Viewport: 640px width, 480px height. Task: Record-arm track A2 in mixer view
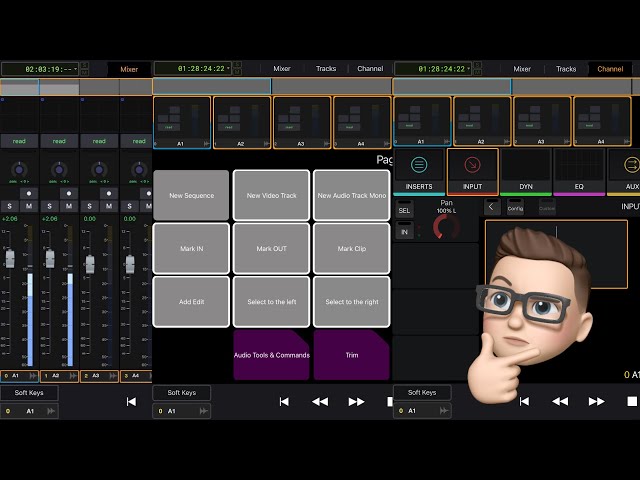69,193
